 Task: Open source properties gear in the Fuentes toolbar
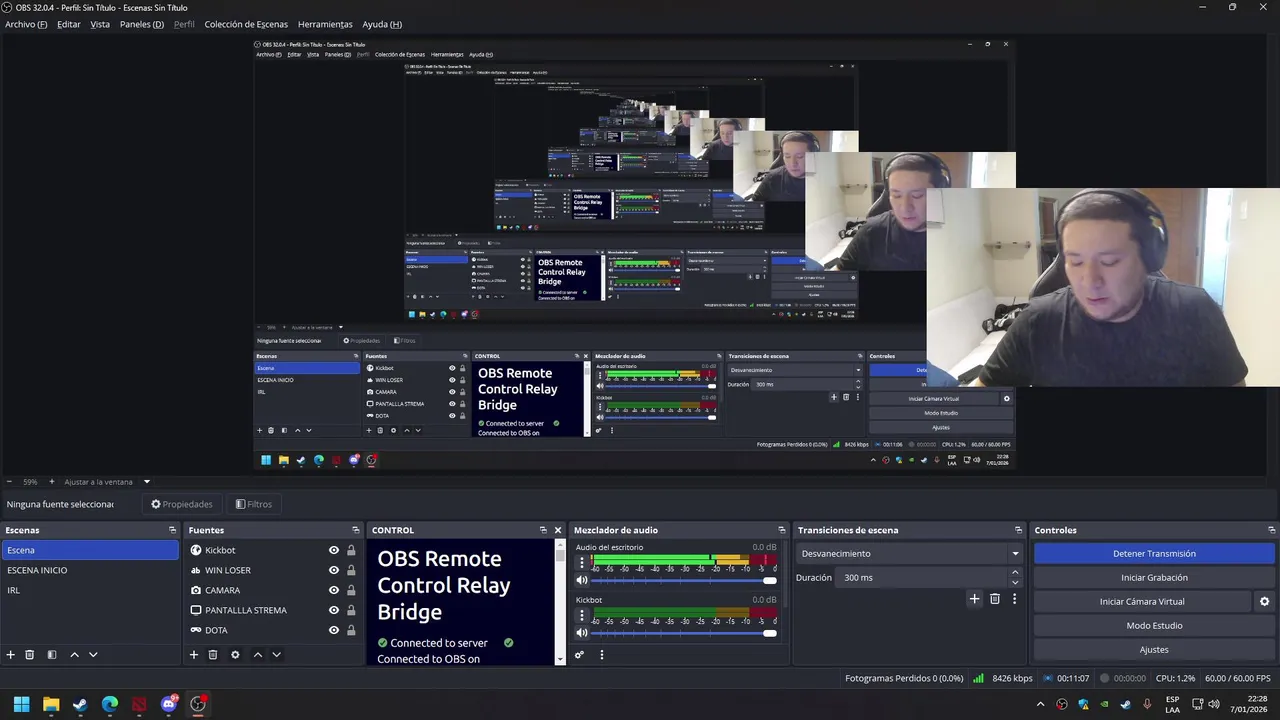point(235,655)
